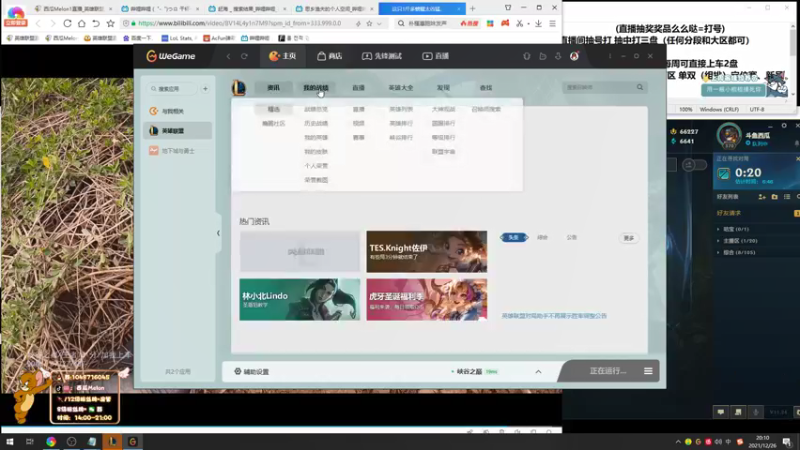
Task: Select the 公告 news filter
Action: click(572, 238)
